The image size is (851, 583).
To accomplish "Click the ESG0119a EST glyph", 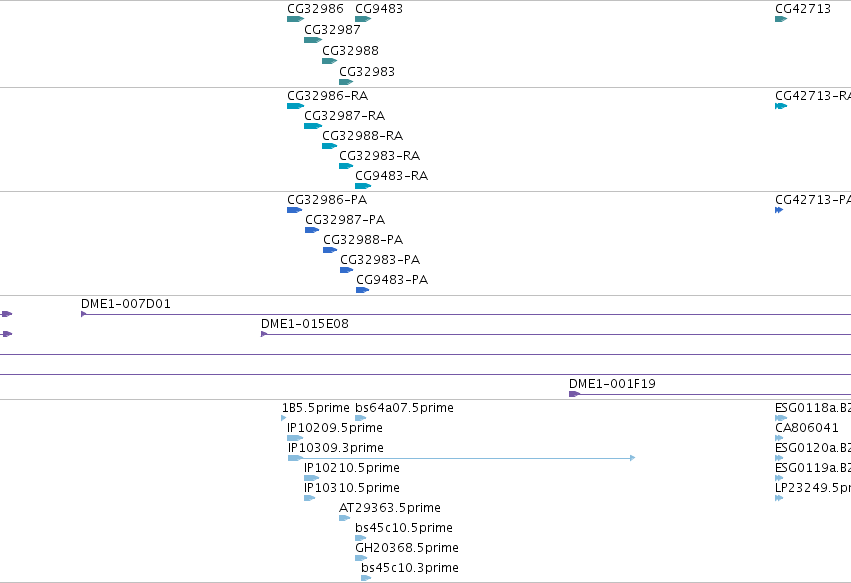I will pyautogui.click(x=779, y=478).
